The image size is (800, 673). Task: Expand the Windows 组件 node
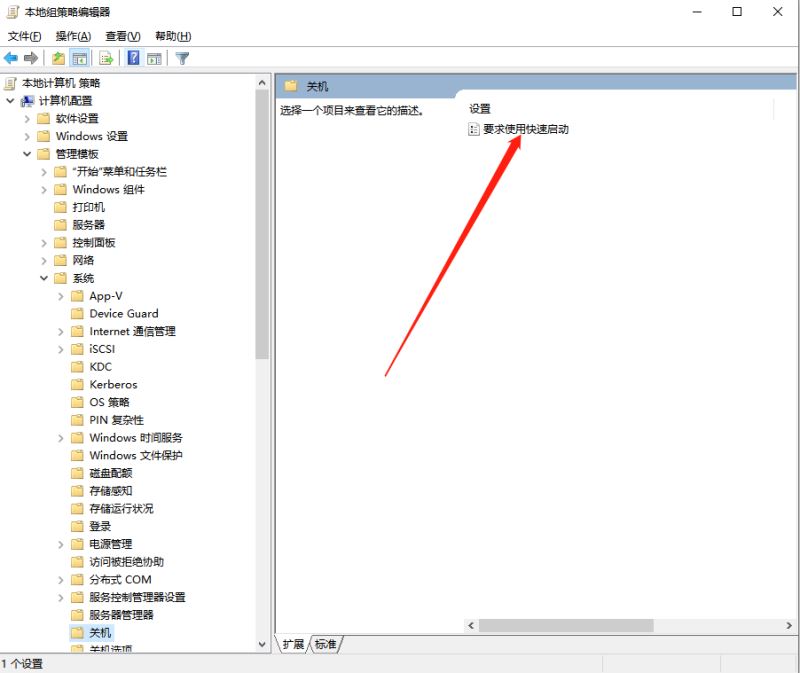click(44, 190)
